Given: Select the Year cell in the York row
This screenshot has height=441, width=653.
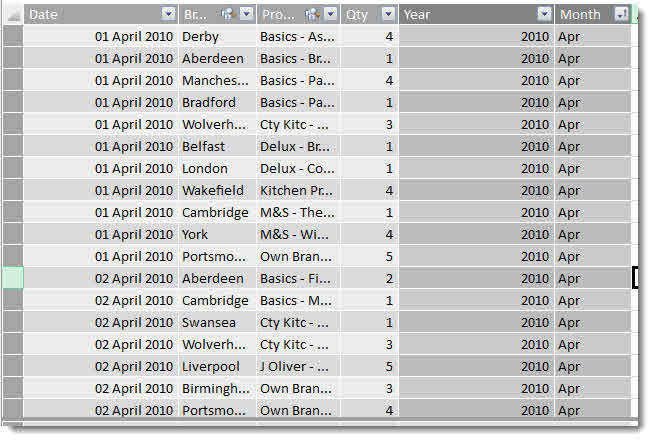Looking at the screenshot, I should 476,234.
